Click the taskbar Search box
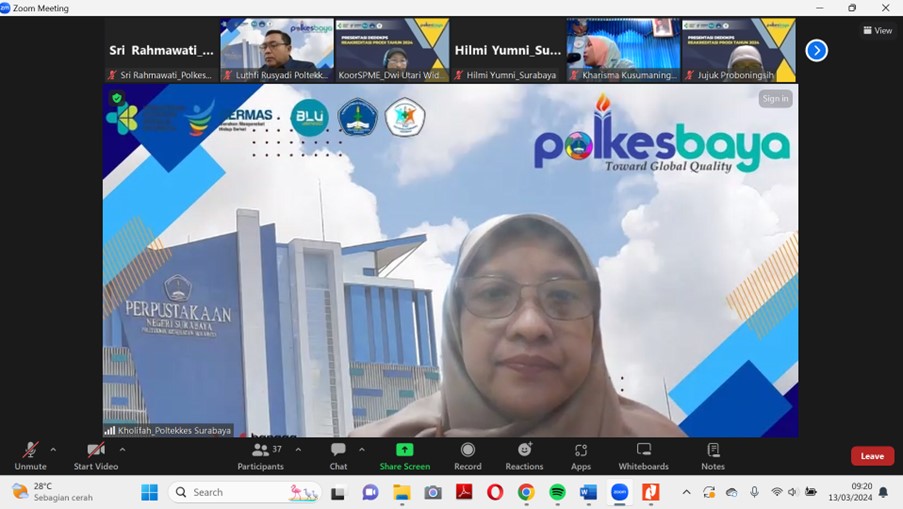This screenshot has height=509, width=903. (245, 492)
